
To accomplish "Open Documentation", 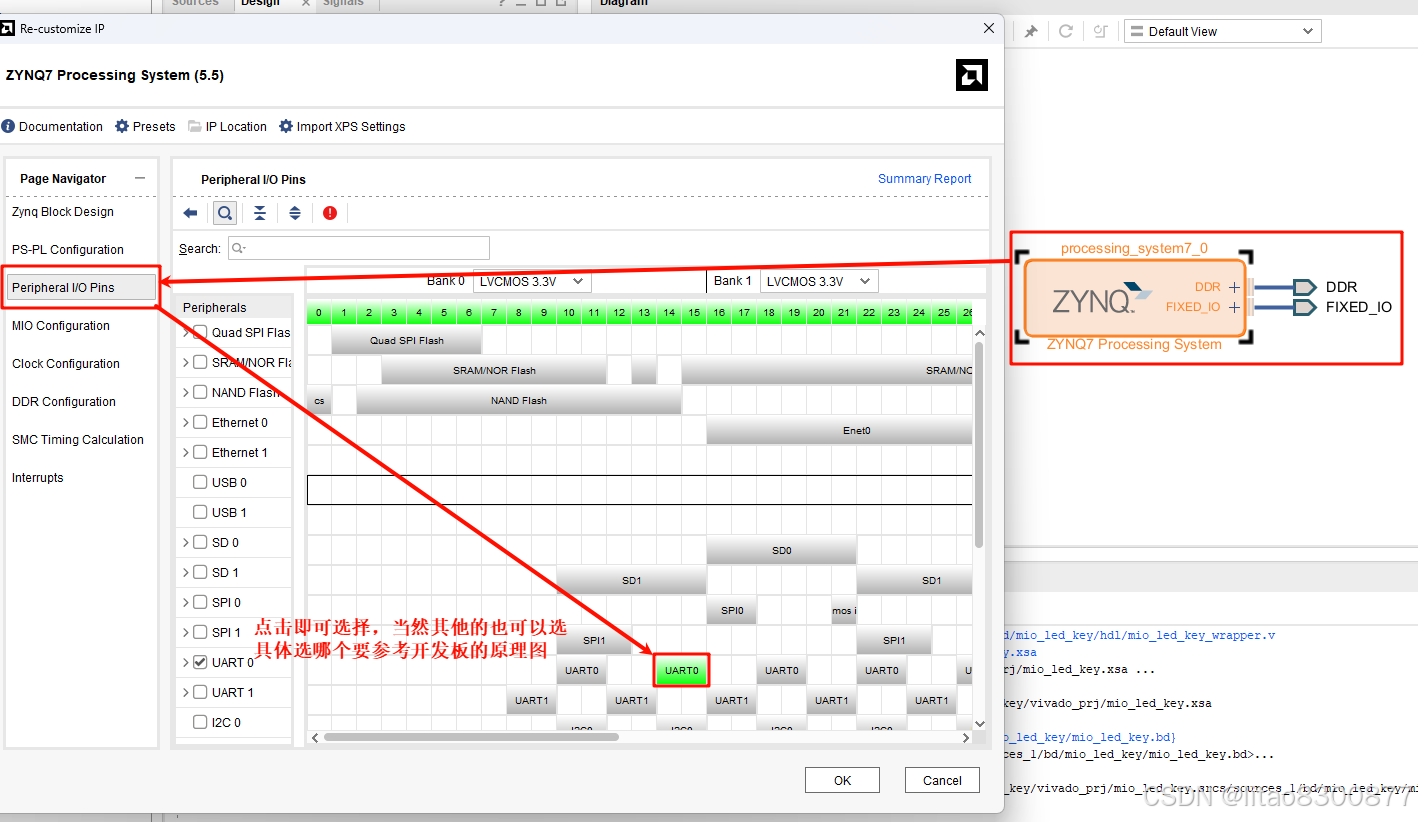I will click(52, 127).
